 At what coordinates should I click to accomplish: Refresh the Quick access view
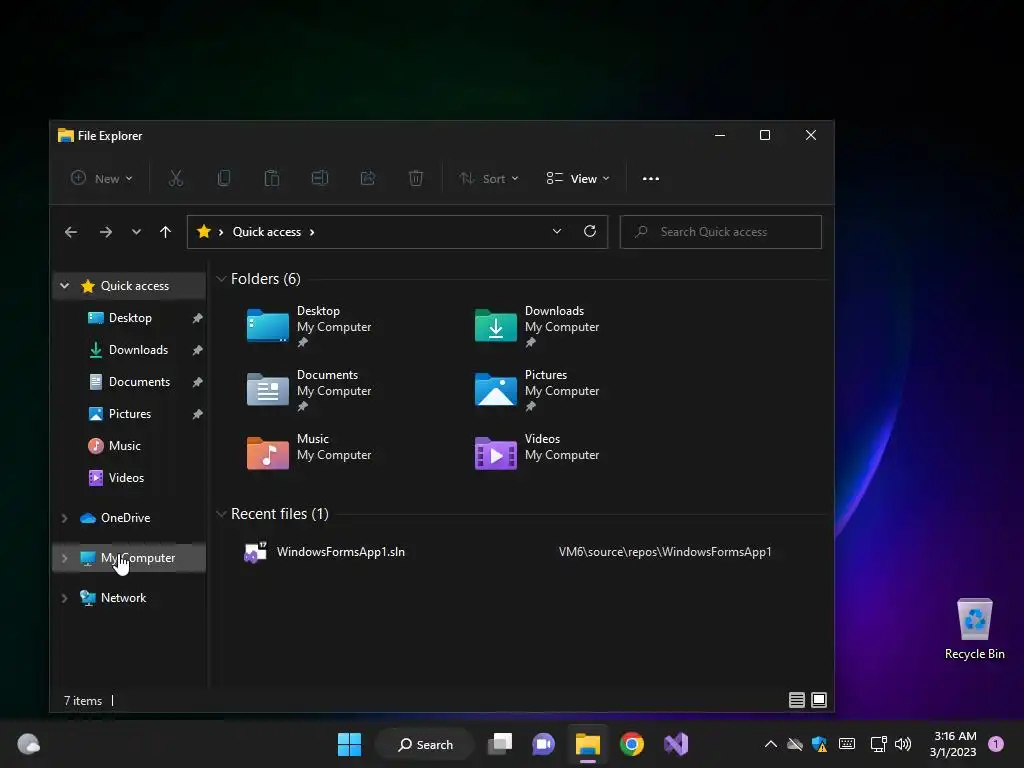590,231
